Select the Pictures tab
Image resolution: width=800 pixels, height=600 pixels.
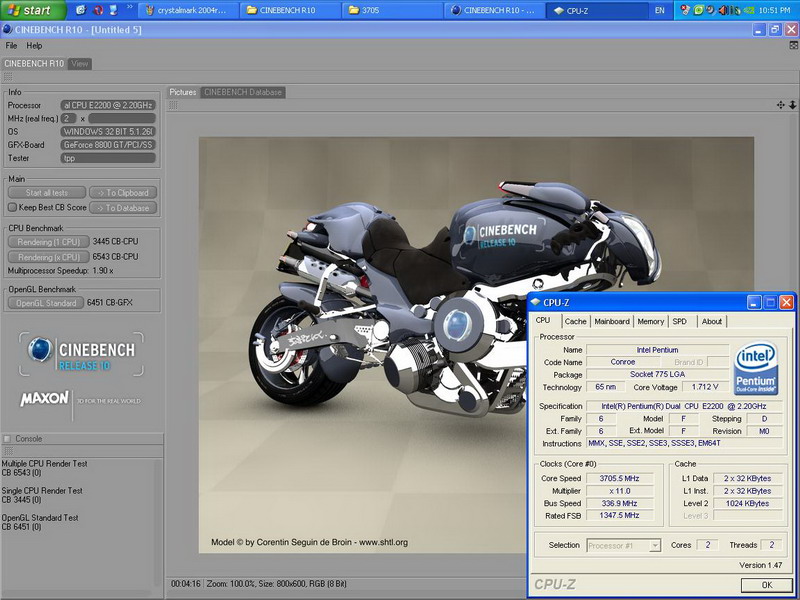point(183,92)
